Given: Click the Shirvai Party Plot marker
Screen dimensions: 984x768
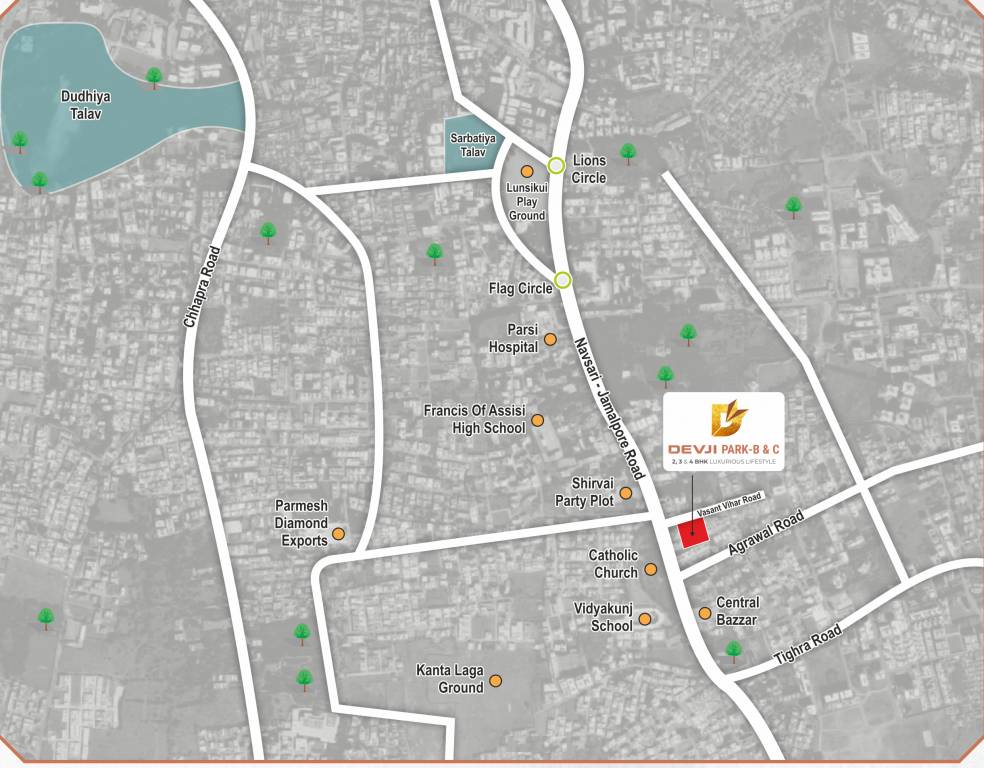Looking at the screenshot, I should [x=628, y=491].
